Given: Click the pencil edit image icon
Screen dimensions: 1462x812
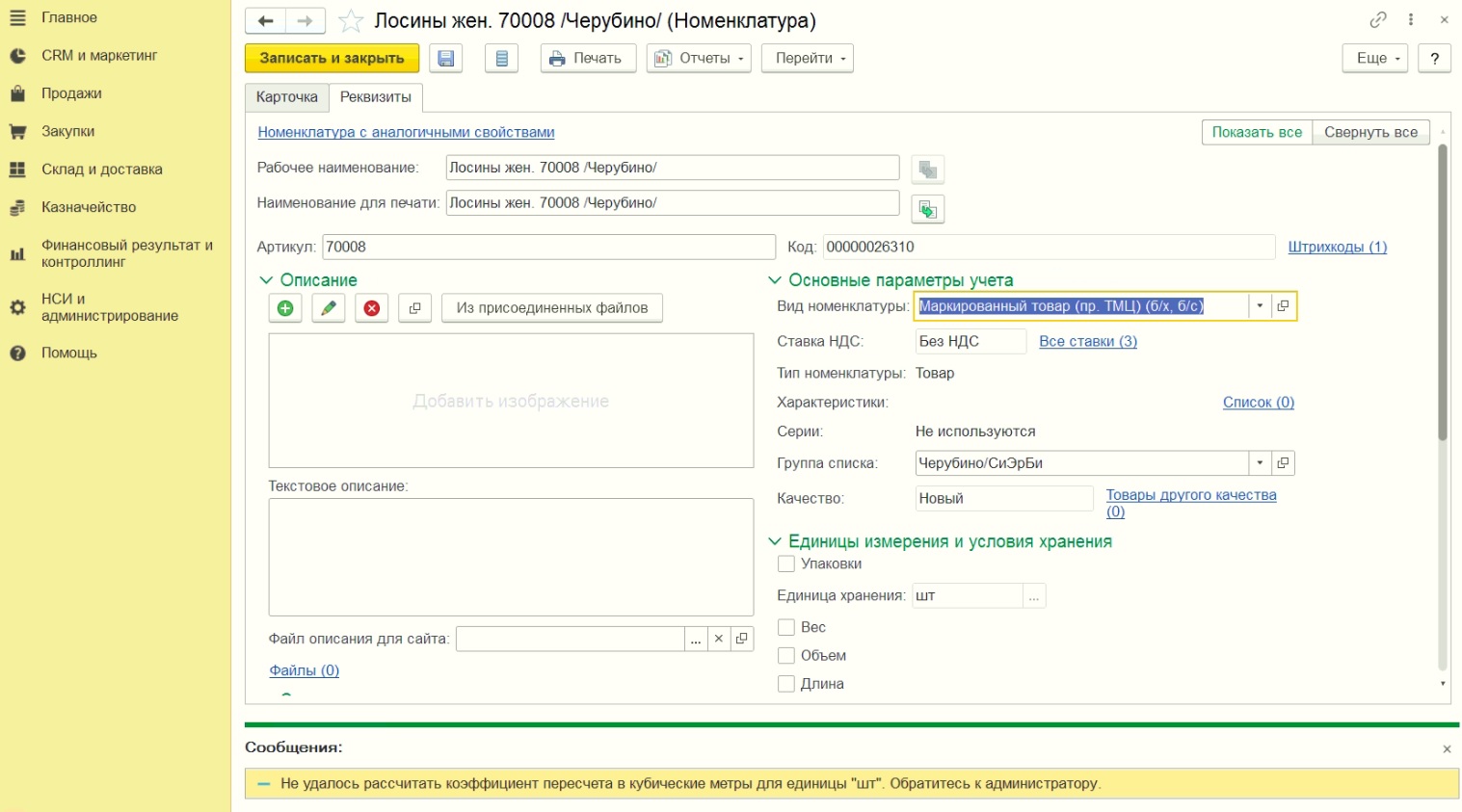Looking at the screenshot, I should pos(329,308).
